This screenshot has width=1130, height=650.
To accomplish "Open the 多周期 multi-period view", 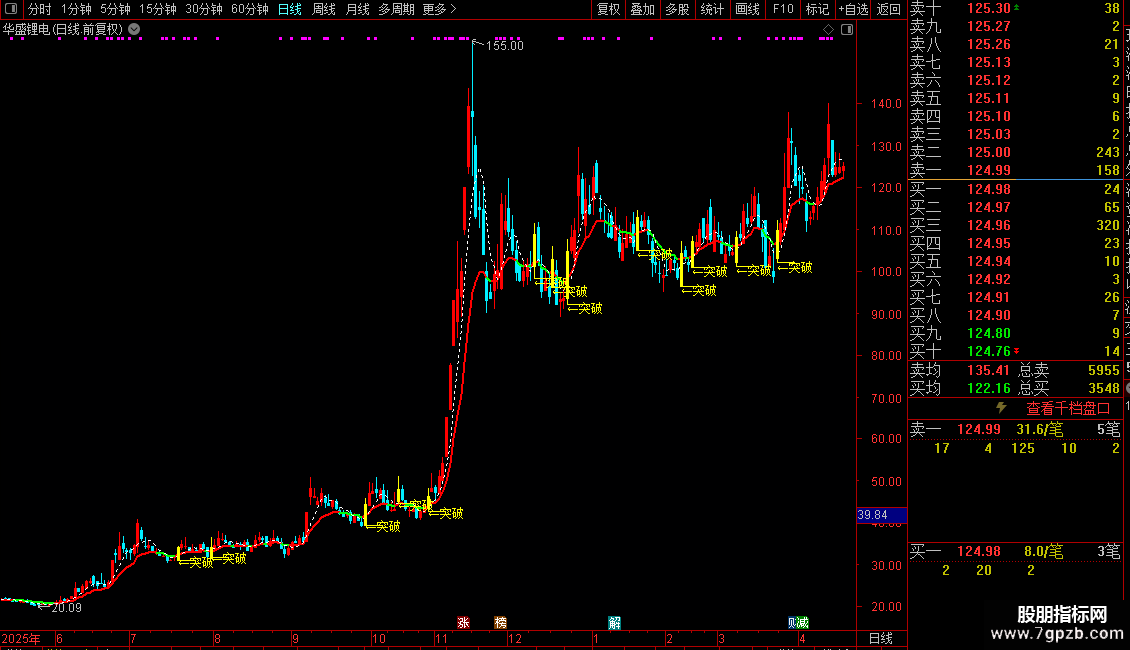I will pyautogui.click(x=396, y=9).
